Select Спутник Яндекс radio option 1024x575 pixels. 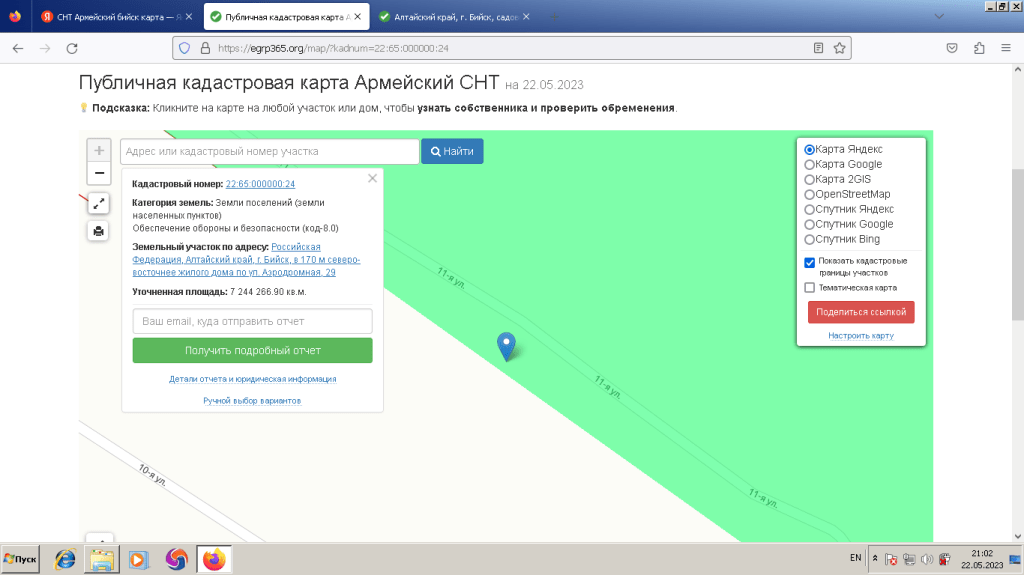point(809,210)
